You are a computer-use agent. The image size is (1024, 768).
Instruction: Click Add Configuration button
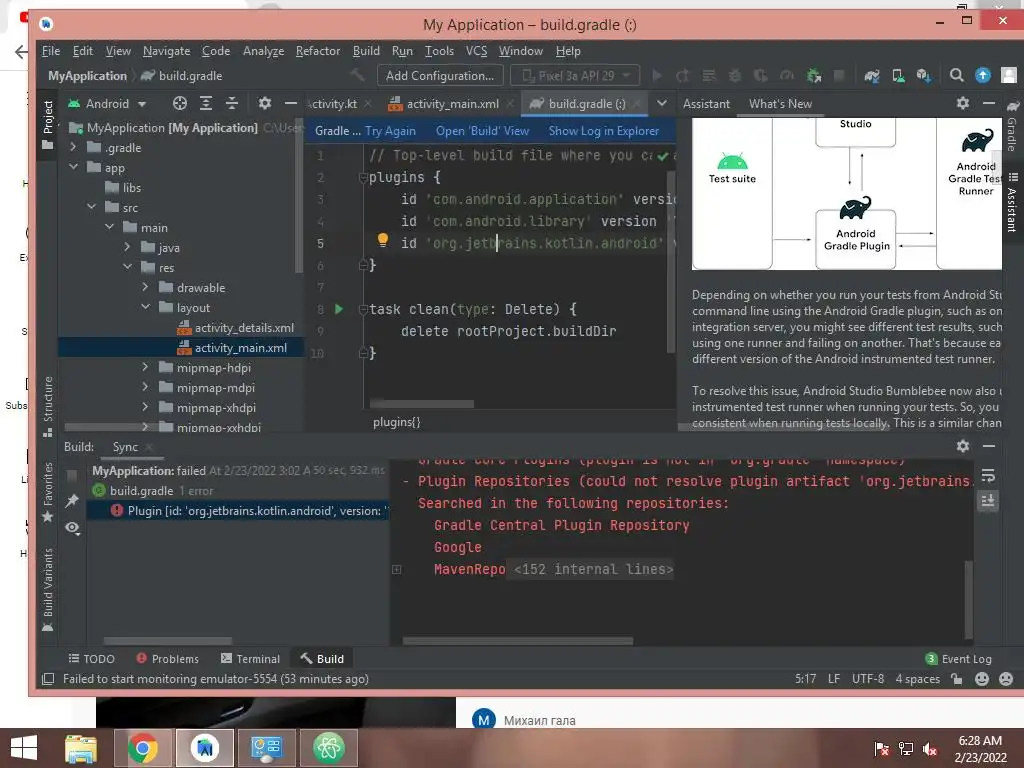pos(440,76)
